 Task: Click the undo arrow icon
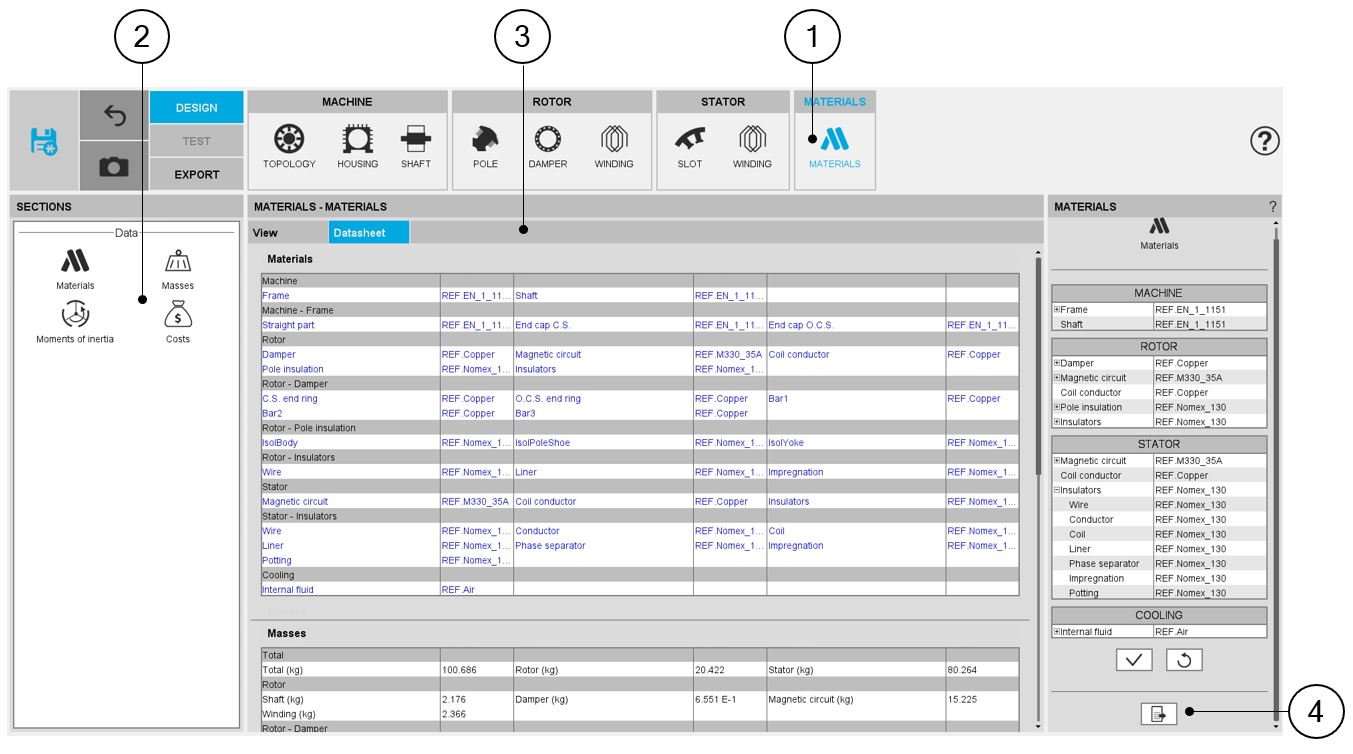114,116
